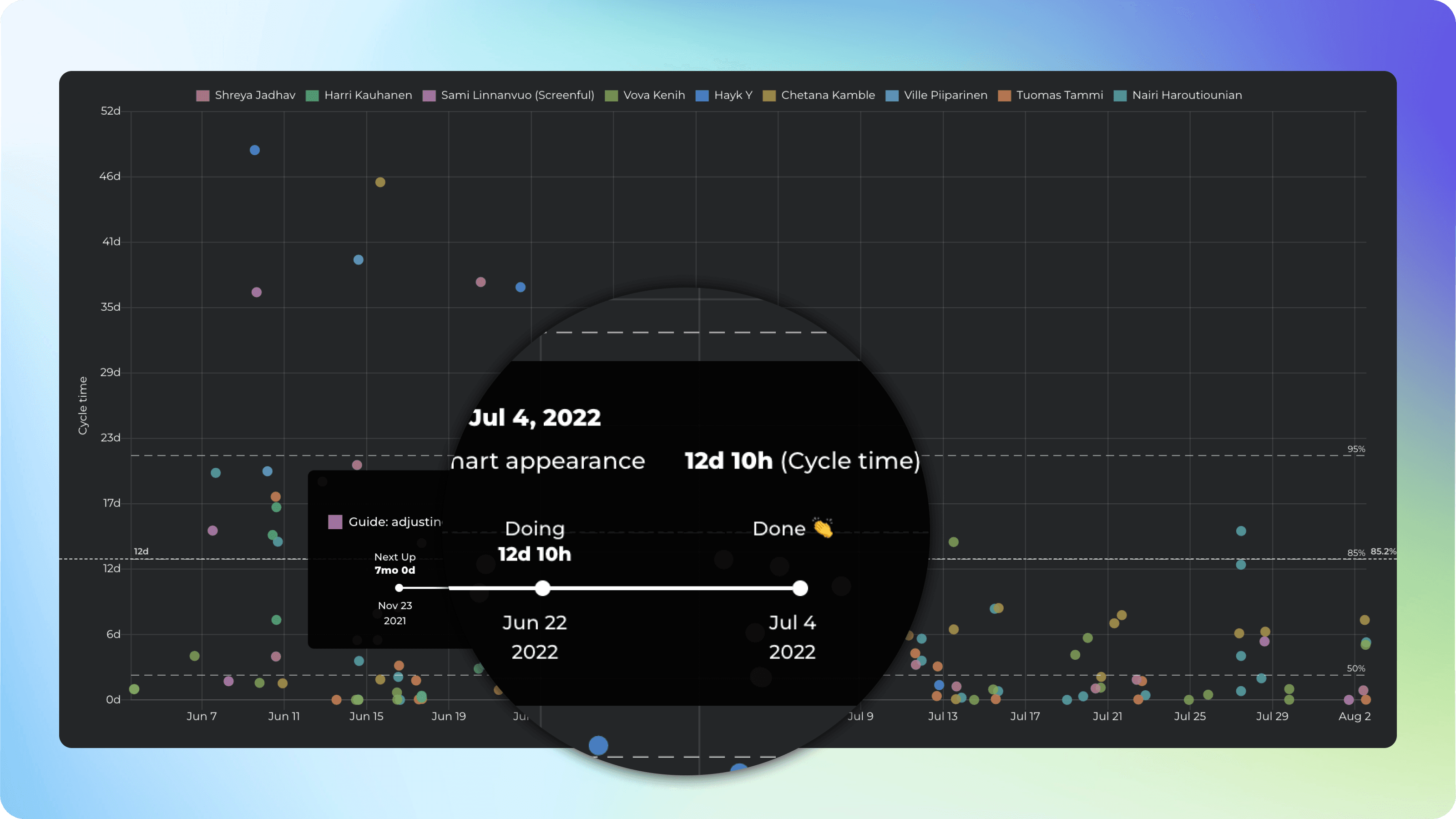Select the Jul 4 2022 Done timeline marker

800,588
